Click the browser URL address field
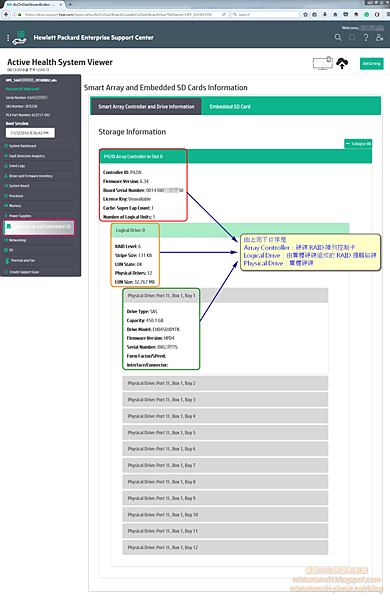 [119, 15]
